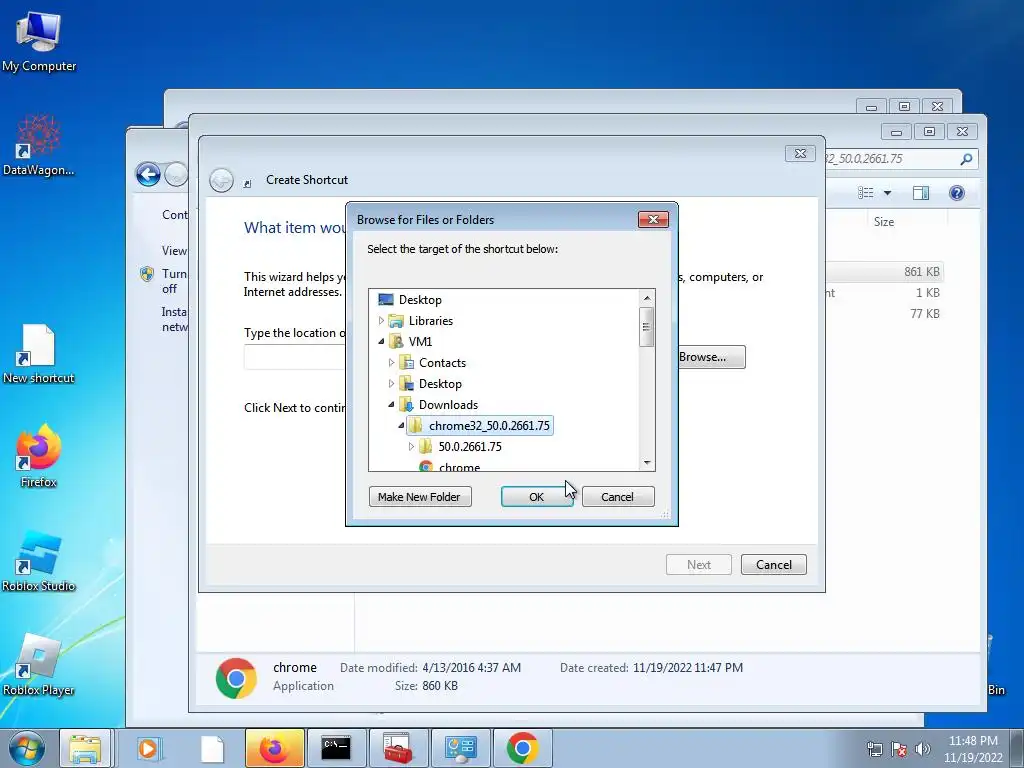
Task: Launch Windows Media Player from taskbar
Action: (x=148, y=748)
